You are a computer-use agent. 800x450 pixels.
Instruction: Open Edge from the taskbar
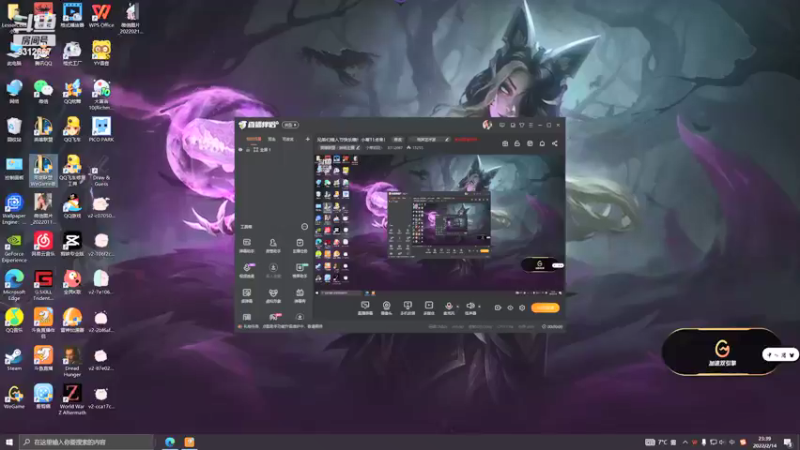point(170,442)
